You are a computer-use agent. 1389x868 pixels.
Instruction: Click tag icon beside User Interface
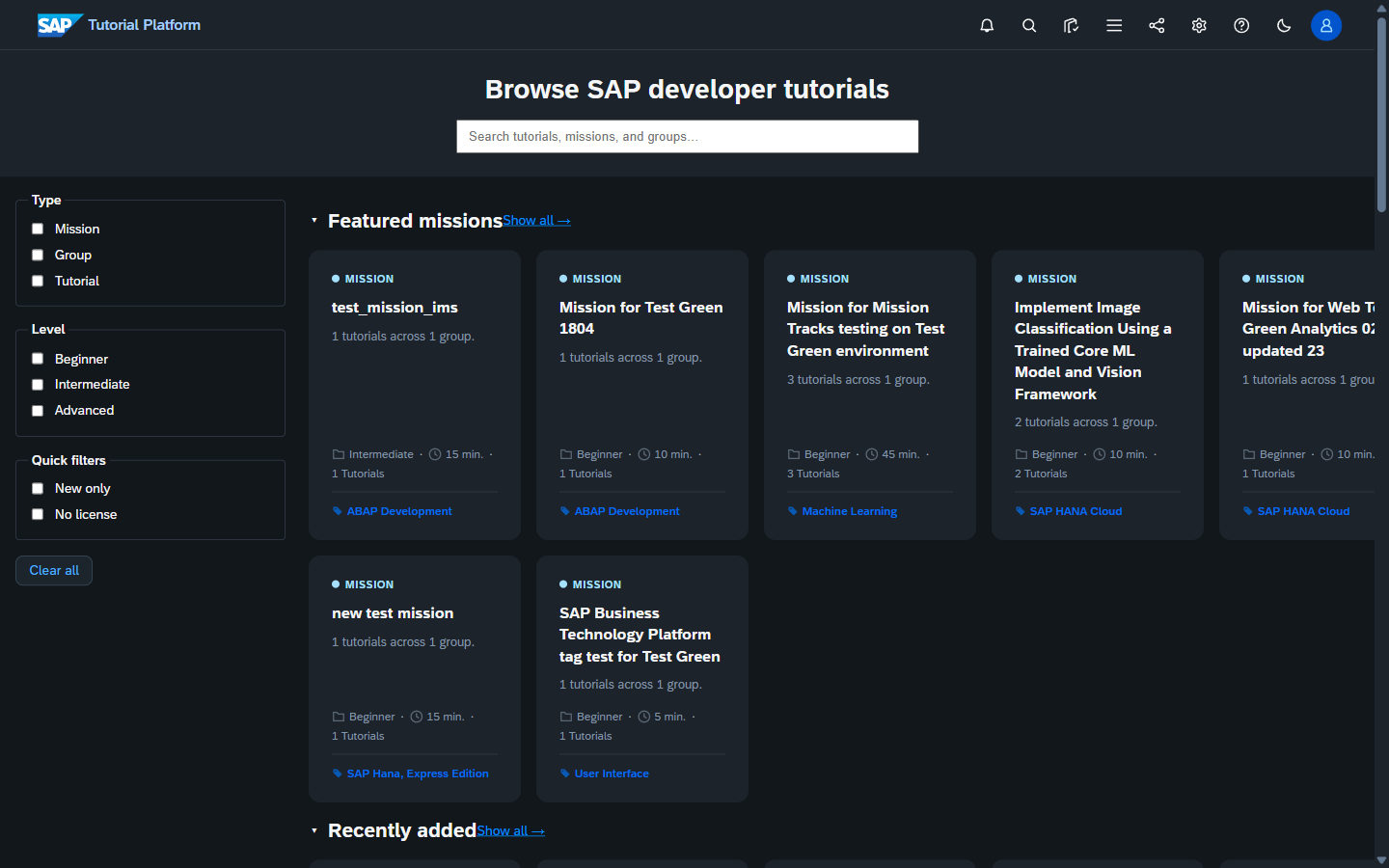pyautogui.click(x=565, y=773)
